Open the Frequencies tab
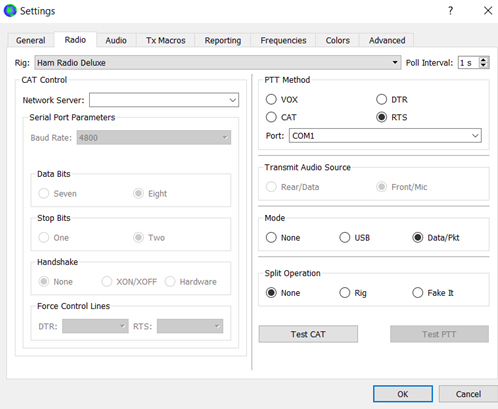 (283, 40)
